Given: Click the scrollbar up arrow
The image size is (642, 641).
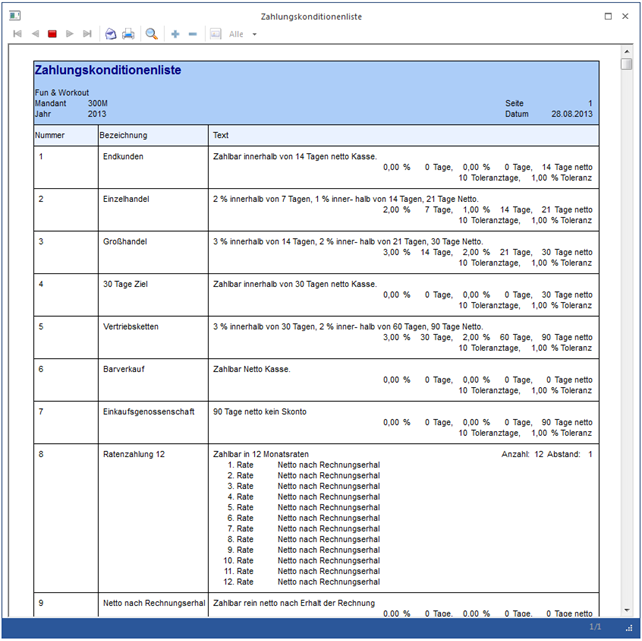Looking at the screenshot, I should [x=626, y=50].
